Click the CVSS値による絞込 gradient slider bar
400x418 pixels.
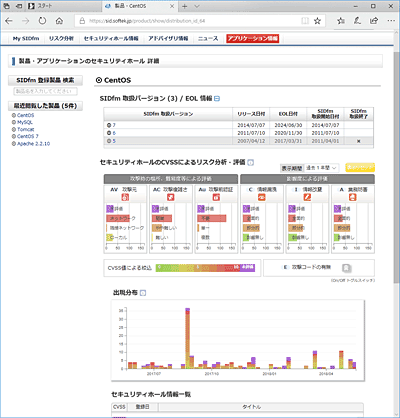(x=205, y=268)
